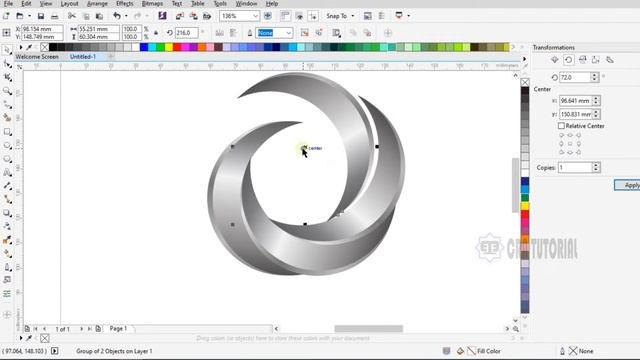The height and width of the screenshot is (360, 640).
Task: Open the File menu
Action: (x=8, y=4)
